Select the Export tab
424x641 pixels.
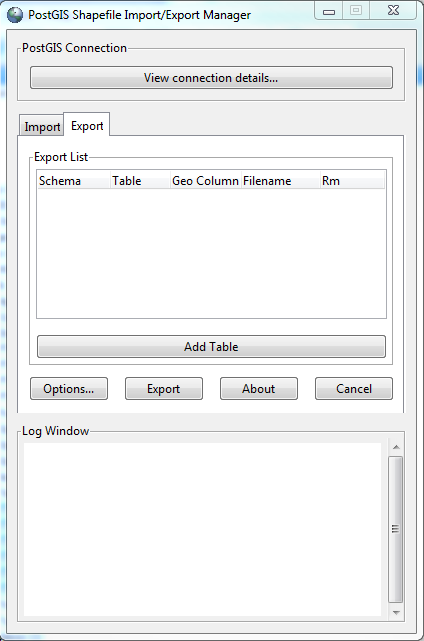tap(87, 126)
